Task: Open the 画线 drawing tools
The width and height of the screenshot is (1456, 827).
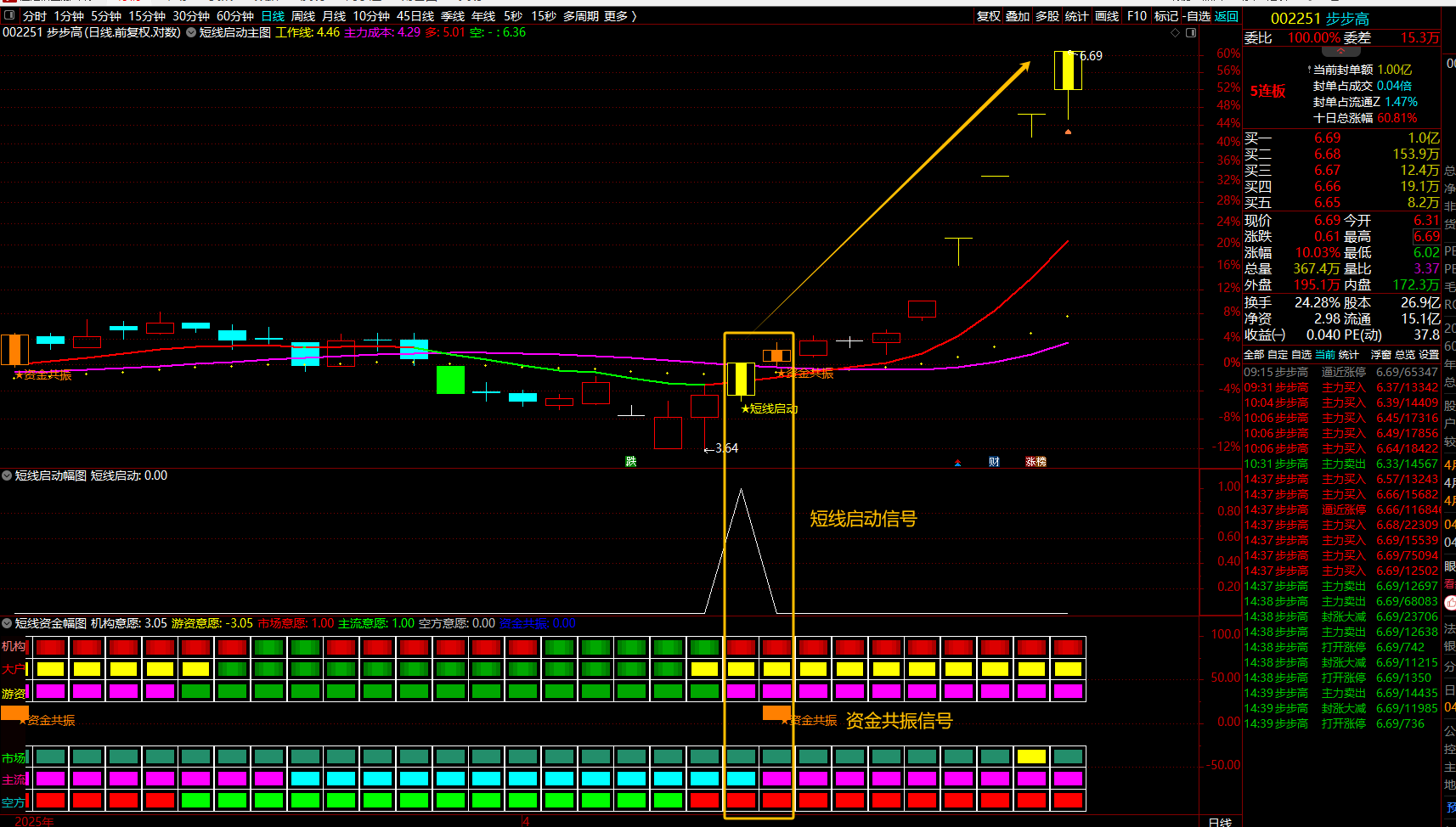Action: 1107,16
